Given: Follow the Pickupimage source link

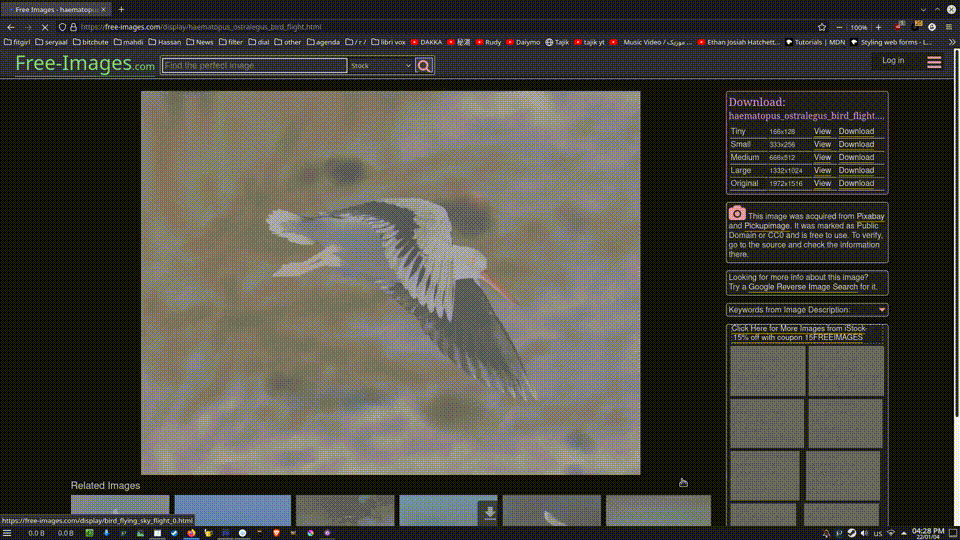Looking at the screenshot, I should (767, 226).
